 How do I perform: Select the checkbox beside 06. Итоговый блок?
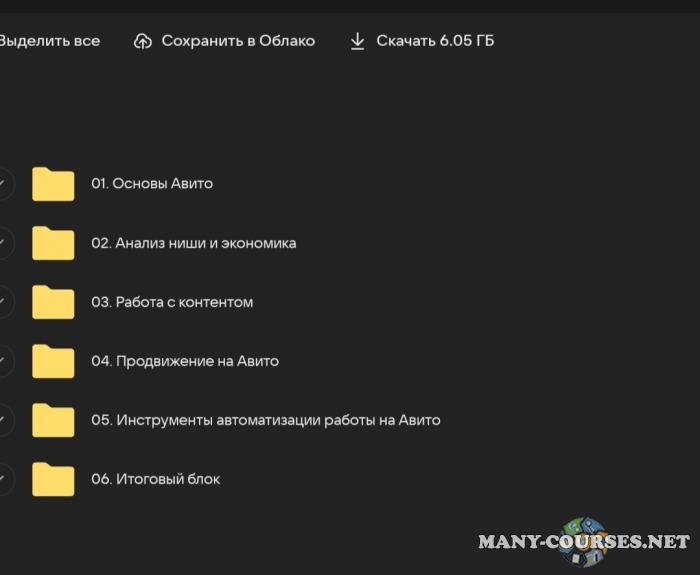point(4,479)
